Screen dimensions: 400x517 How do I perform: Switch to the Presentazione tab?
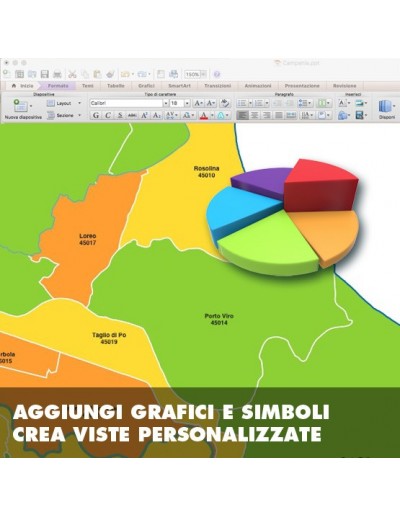tap(302, 86)
